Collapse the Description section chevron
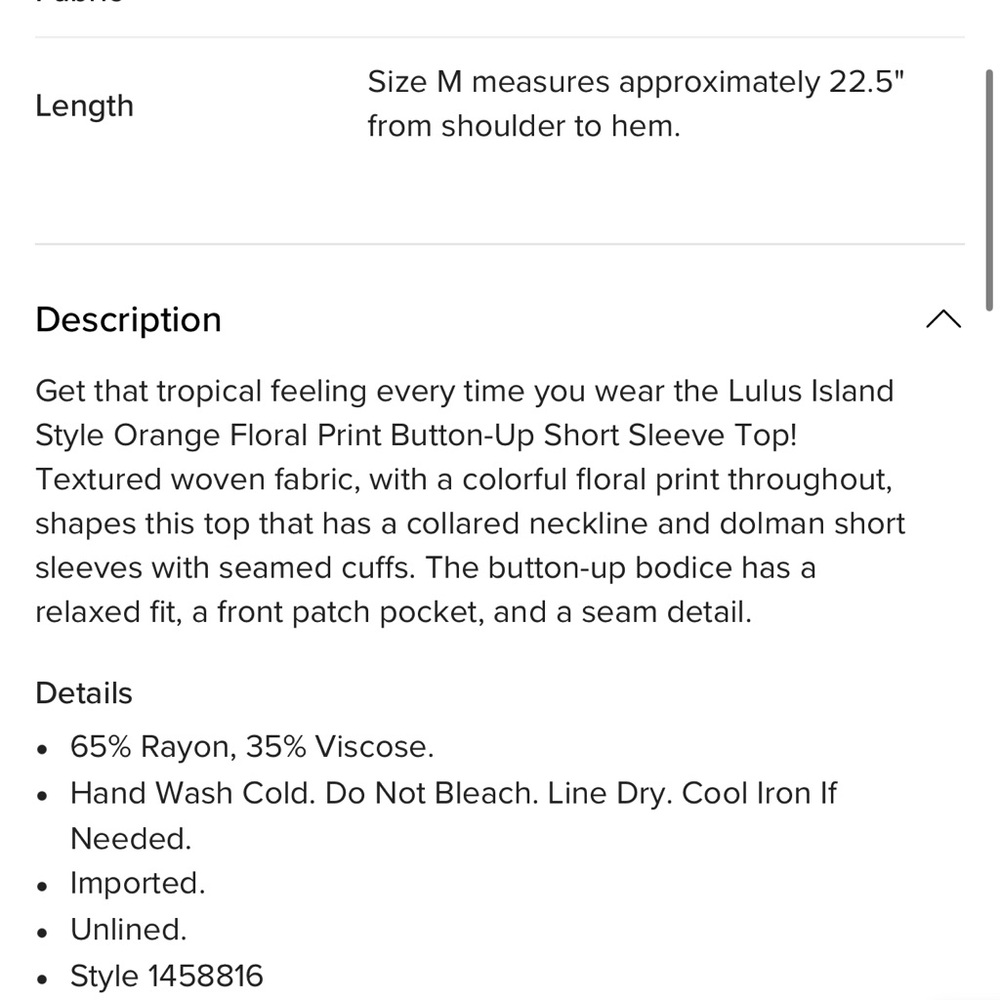This screenshot has width=1000, height=1000. point(943,319)
